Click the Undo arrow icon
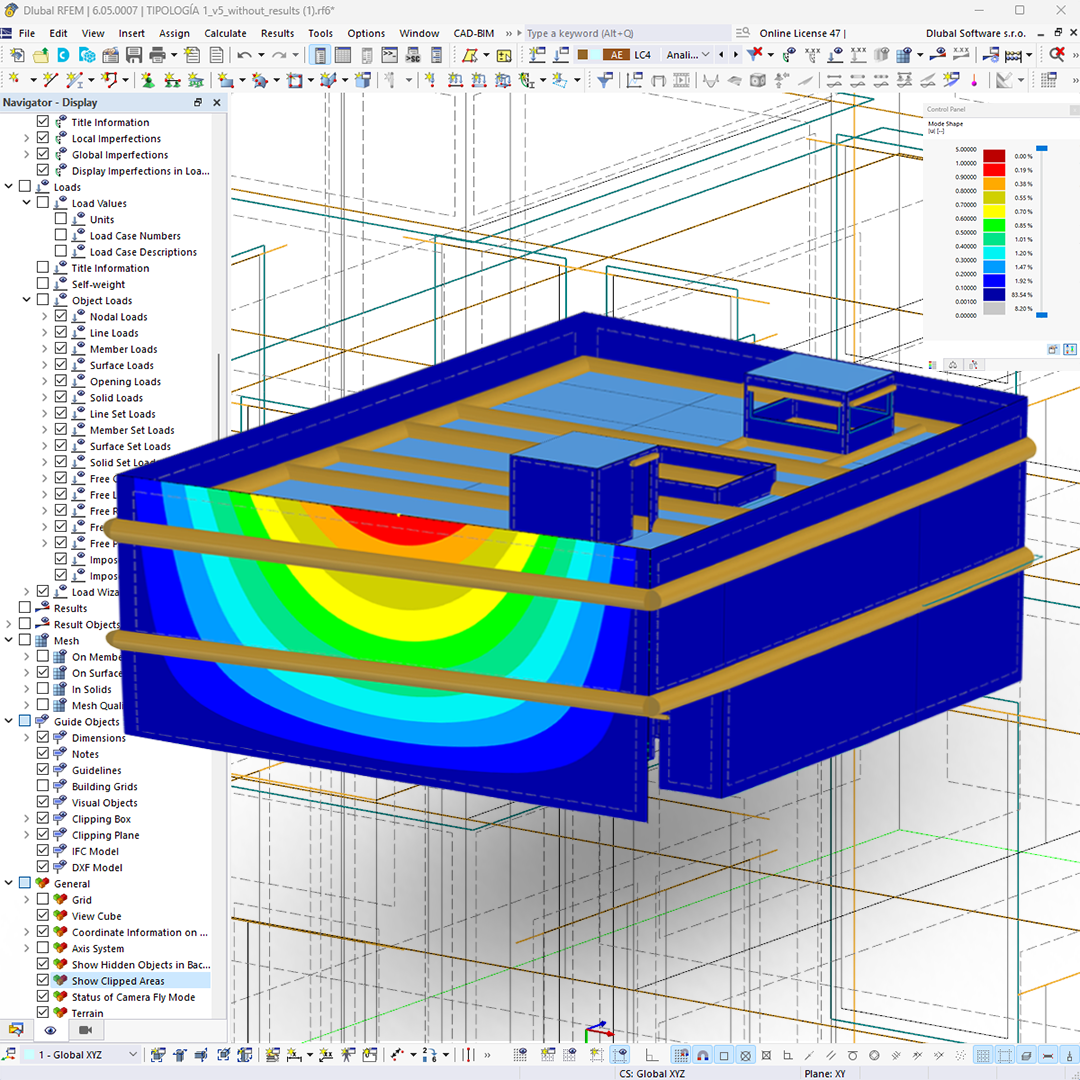Viewport: 1080px width, 1080px height. tap(245, 55)
